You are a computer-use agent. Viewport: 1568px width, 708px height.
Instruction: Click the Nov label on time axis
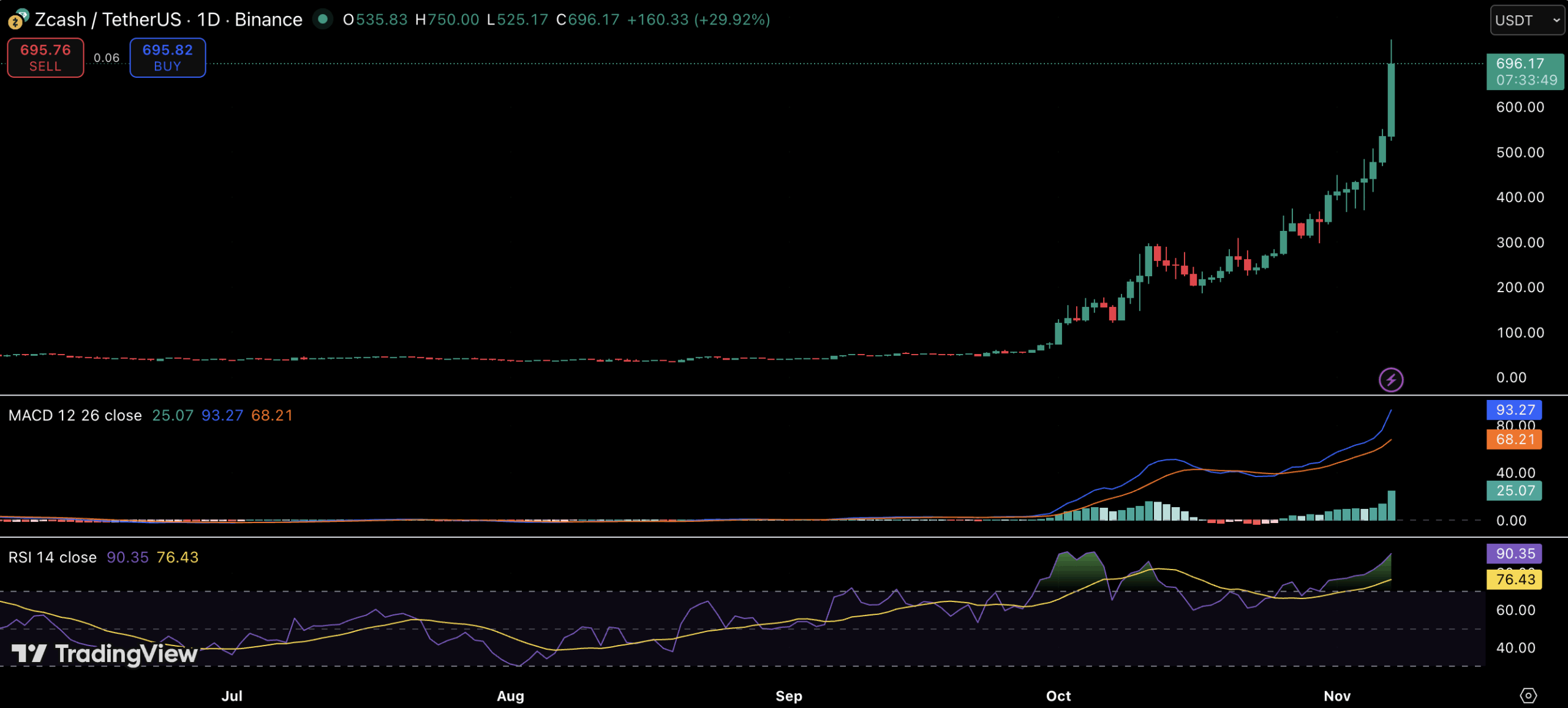(1336, 696)
